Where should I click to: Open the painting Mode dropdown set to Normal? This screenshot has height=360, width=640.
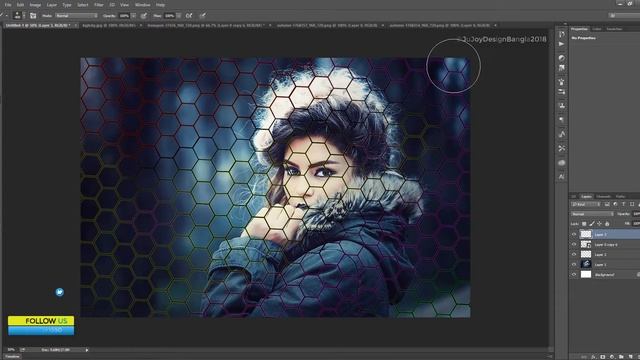coord(76,16)
